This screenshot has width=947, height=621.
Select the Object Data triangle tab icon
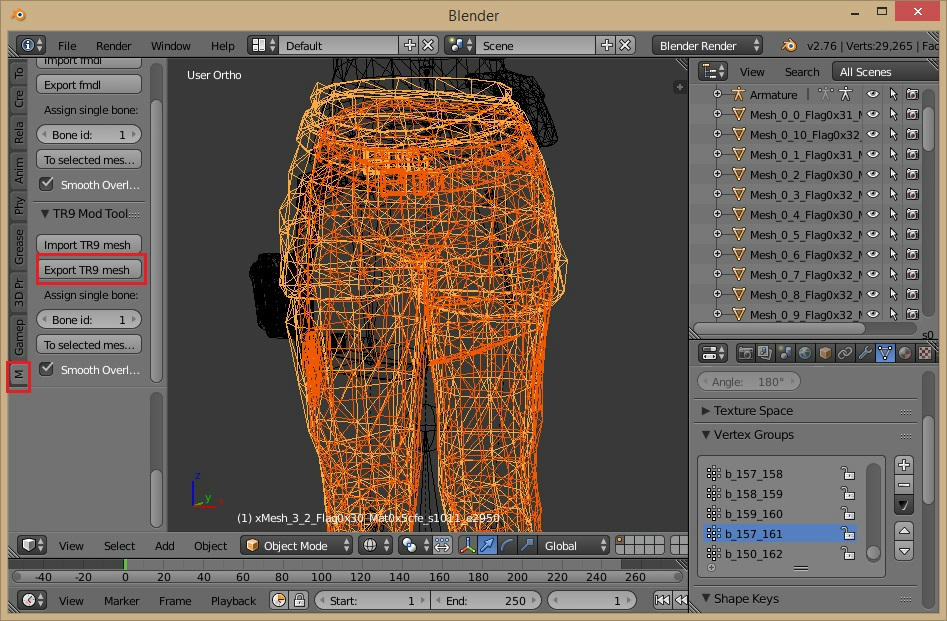click(885, 353)
